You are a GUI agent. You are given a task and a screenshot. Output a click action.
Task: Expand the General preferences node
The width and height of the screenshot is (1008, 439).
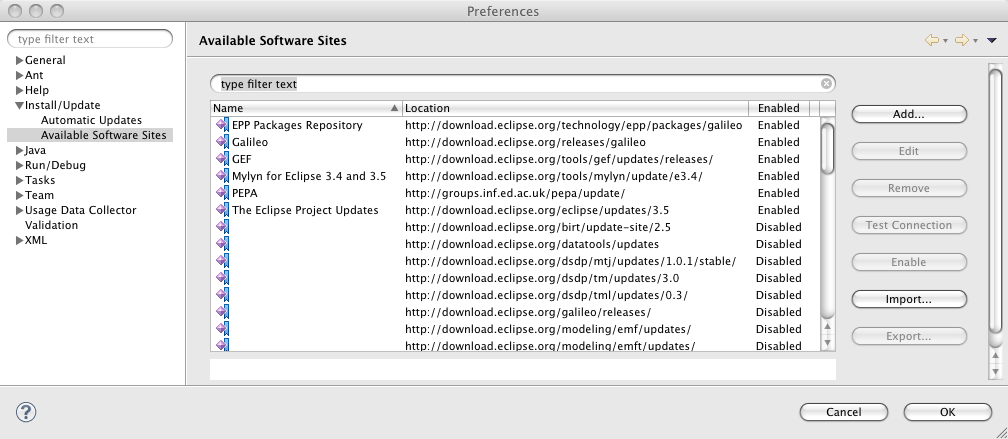click(x=19, y=60)
